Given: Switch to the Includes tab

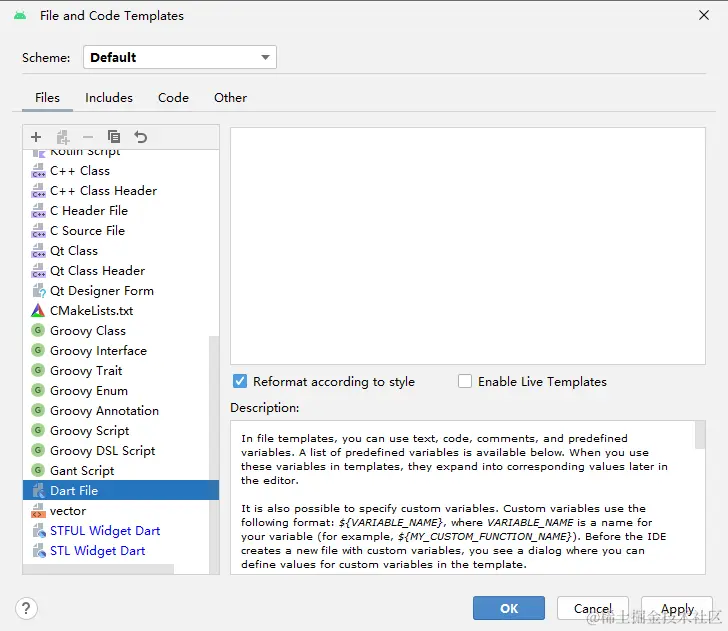Looking at the screenshot, I should (109, 98).
